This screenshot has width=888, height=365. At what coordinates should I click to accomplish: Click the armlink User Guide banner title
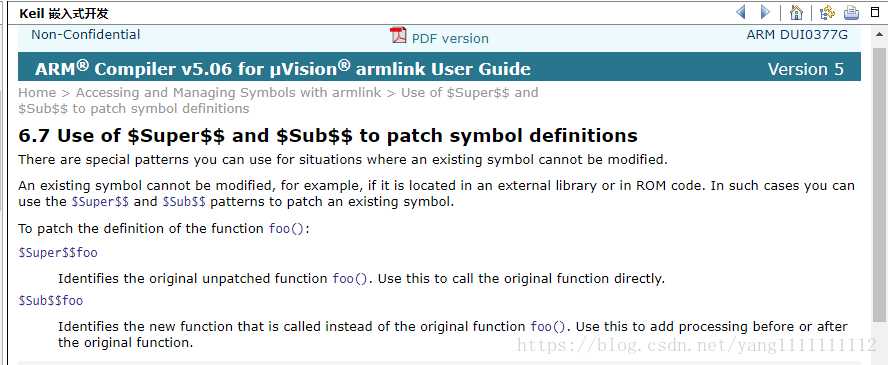[x=283, y=68]
